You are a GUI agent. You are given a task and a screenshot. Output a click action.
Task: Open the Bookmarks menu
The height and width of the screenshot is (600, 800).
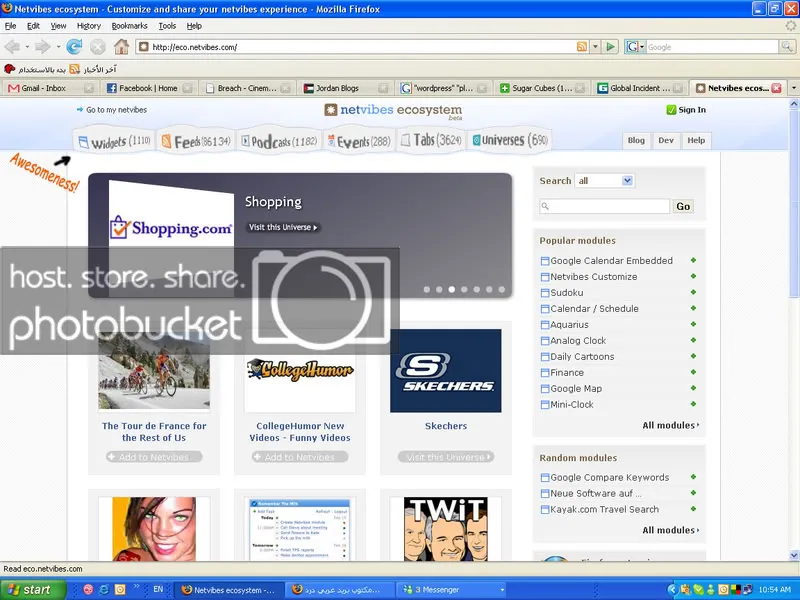(129, 25)
